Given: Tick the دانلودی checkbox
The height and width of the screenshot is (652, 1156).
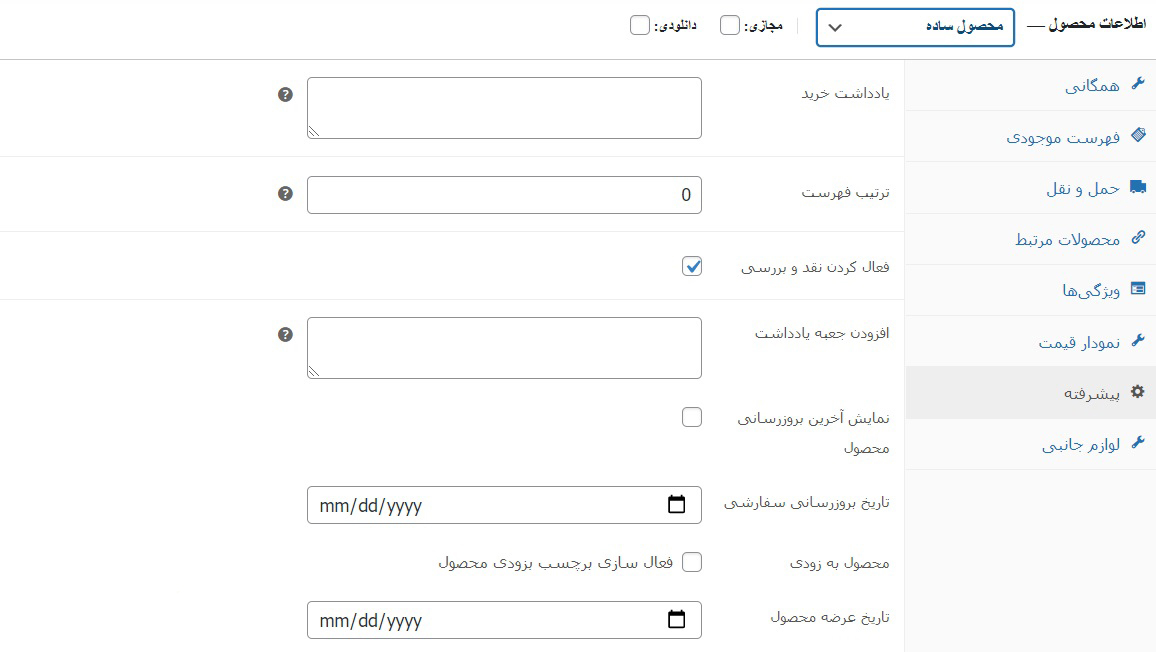Looking at the screenshot, I should tap(639, 25).
